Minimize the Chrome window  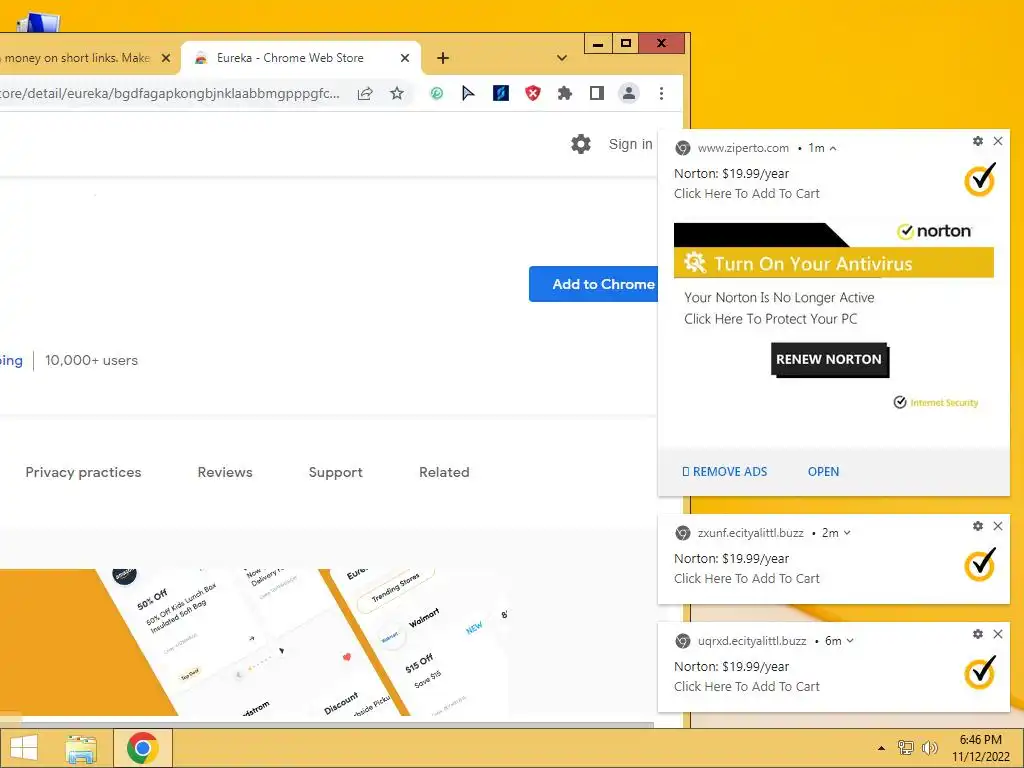coord(598,43)
